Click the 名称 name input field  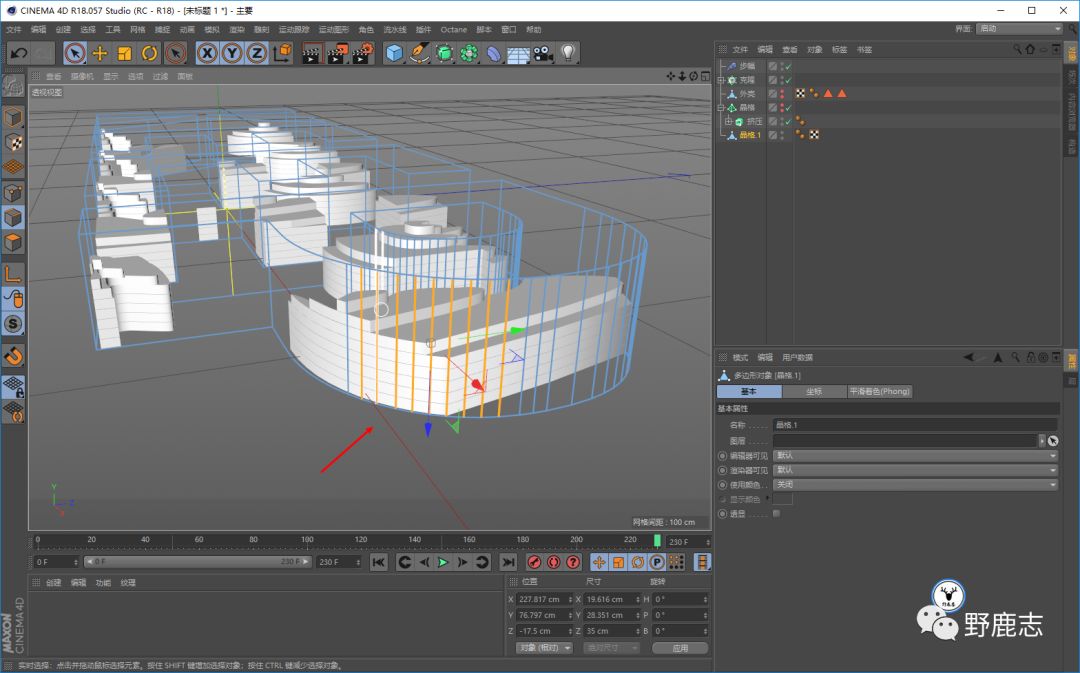[x=915, y=425]
